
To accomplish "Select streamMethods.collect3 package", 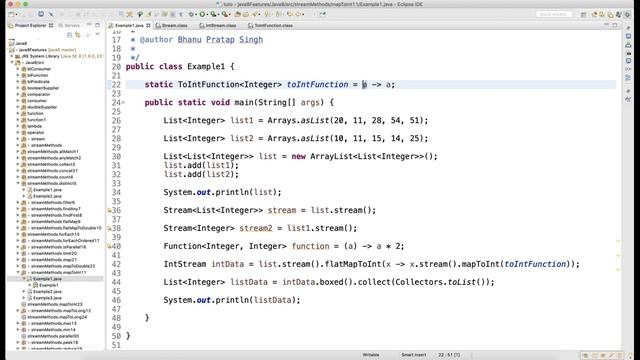I will point(51,164).
